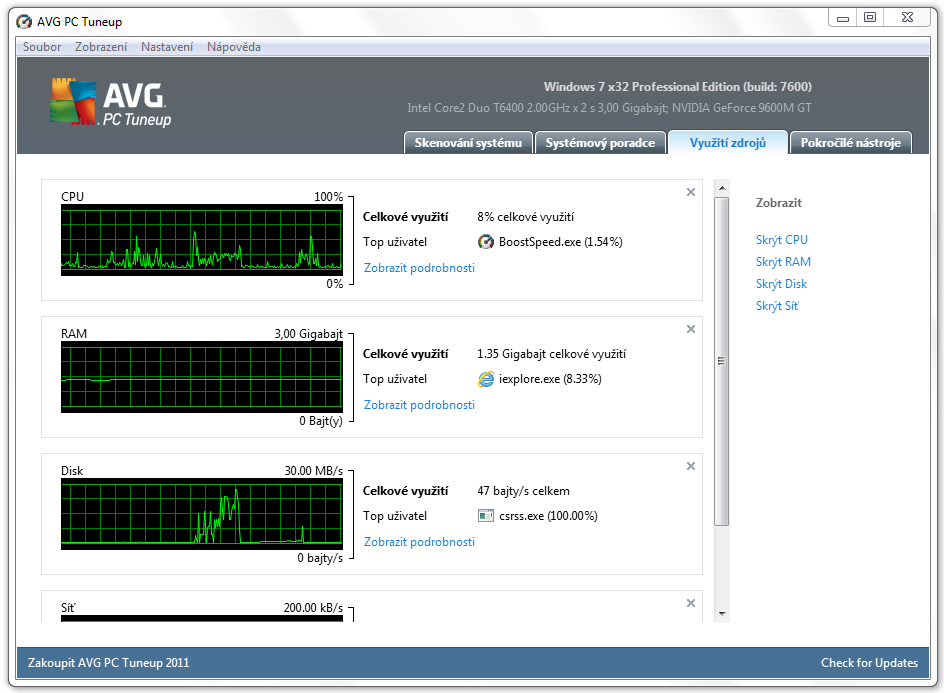Select the Využití zdrojů tab
Viewport: 944px width, 693px height.
pyautogui.click(x=728, y=143)
